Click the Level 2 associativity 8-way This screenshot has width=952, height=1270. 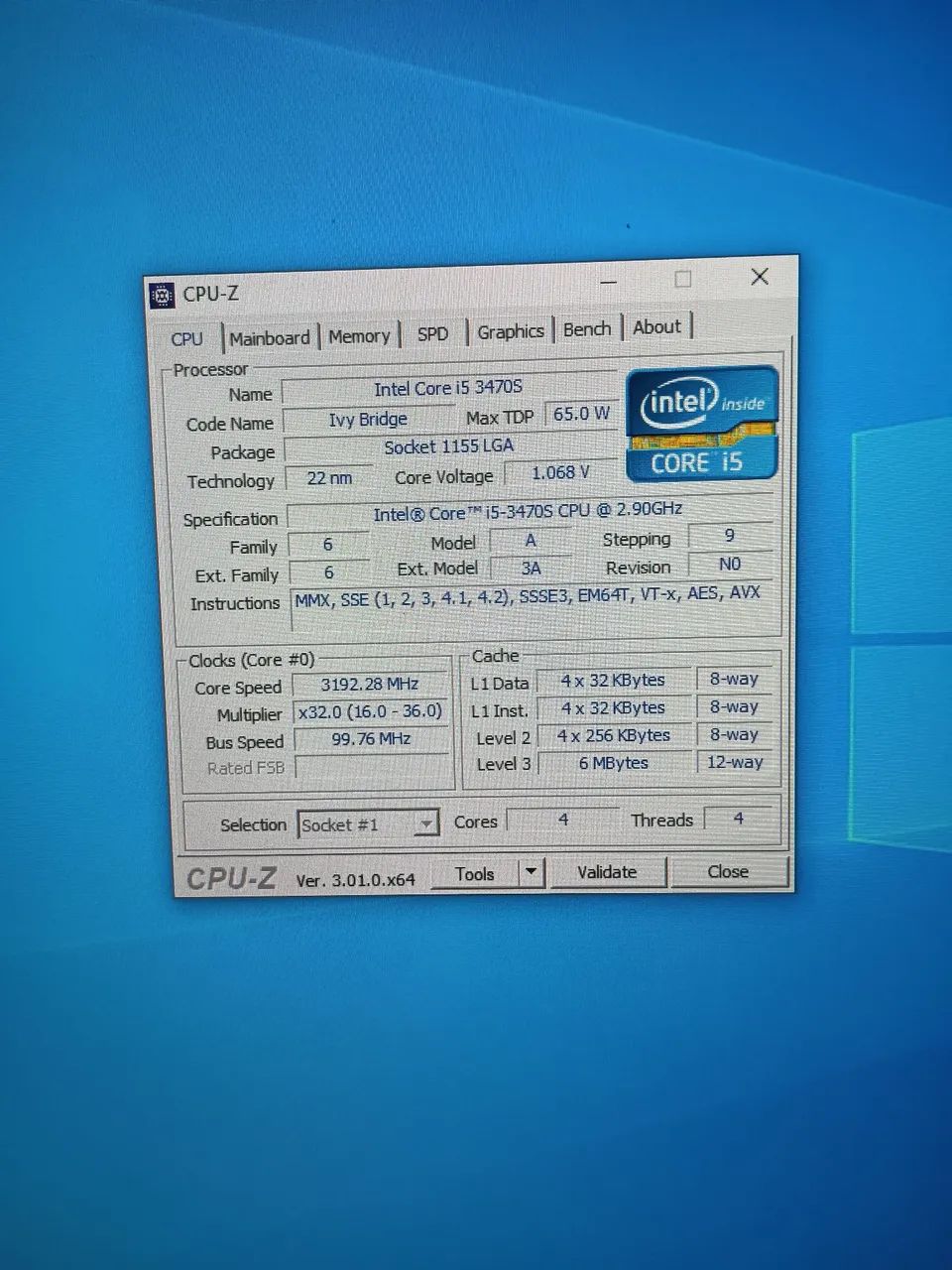[734, 735]
